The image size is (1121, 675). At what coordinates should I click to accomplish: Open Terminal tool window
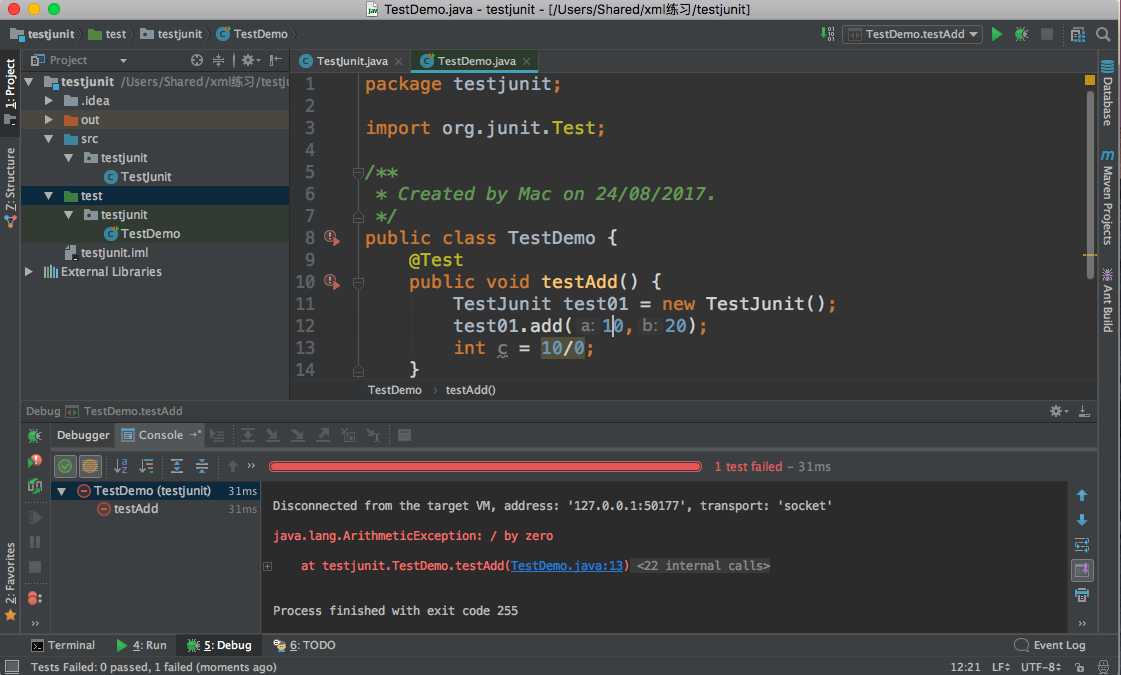coord(63,645)
